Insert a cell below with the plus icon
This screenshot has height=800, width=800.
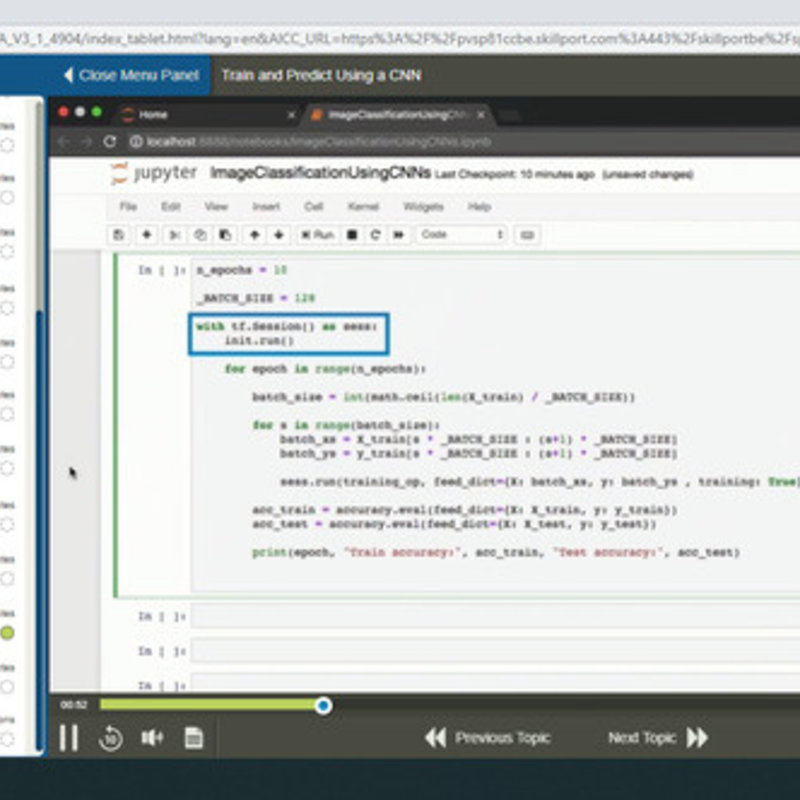tap(147, 235)
